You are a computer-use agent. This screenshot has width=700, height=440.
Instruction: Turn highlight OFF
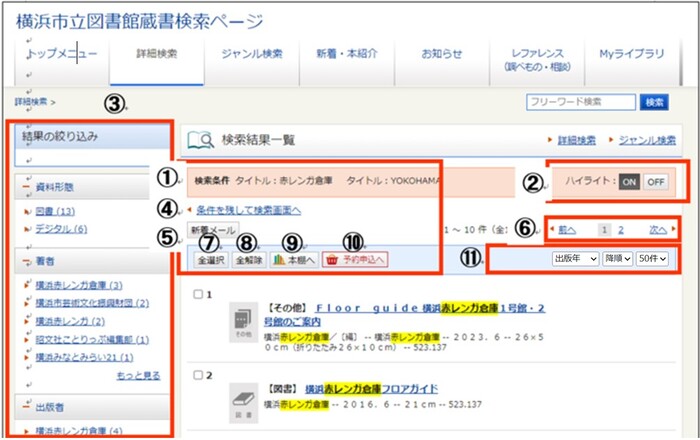click(x=654, y=181)
